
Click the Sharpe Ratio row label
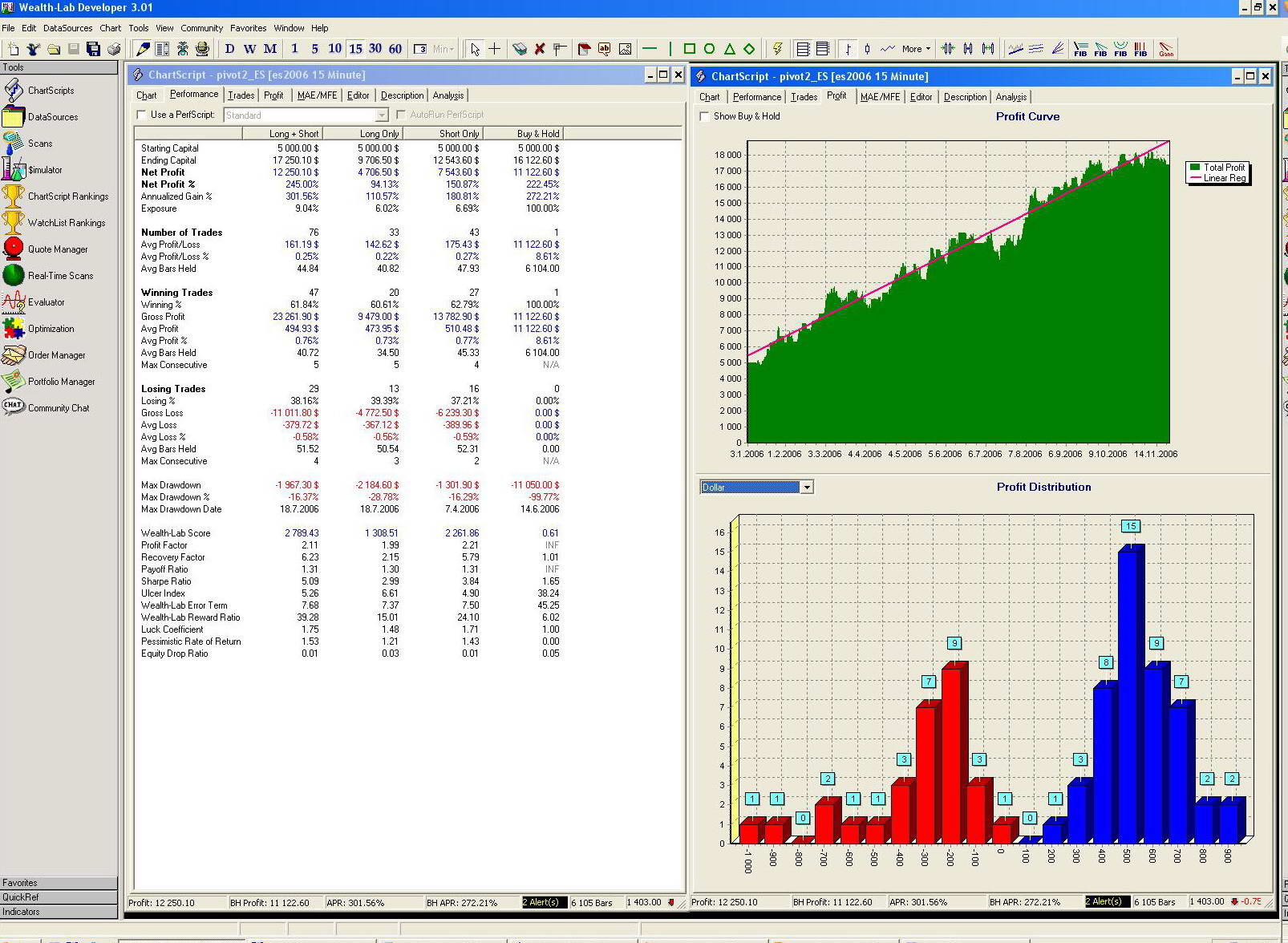(166, 581)
